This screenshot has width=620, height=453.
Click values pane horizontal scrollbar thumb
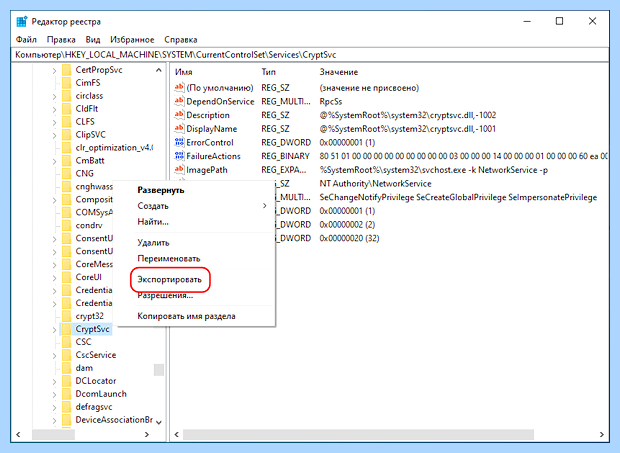(358, 434)
